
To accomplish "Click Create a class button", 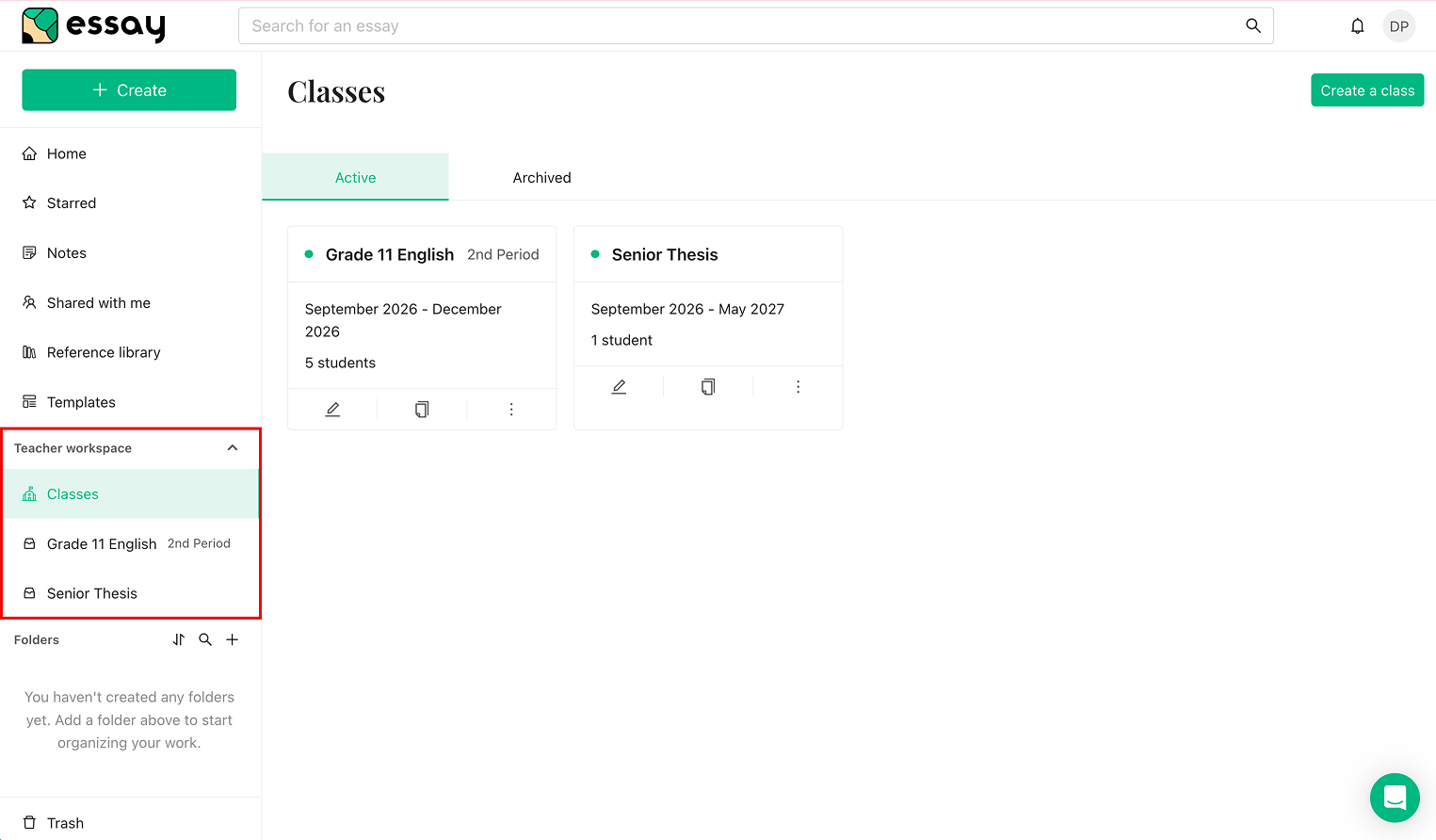I will pos(1367,90).
